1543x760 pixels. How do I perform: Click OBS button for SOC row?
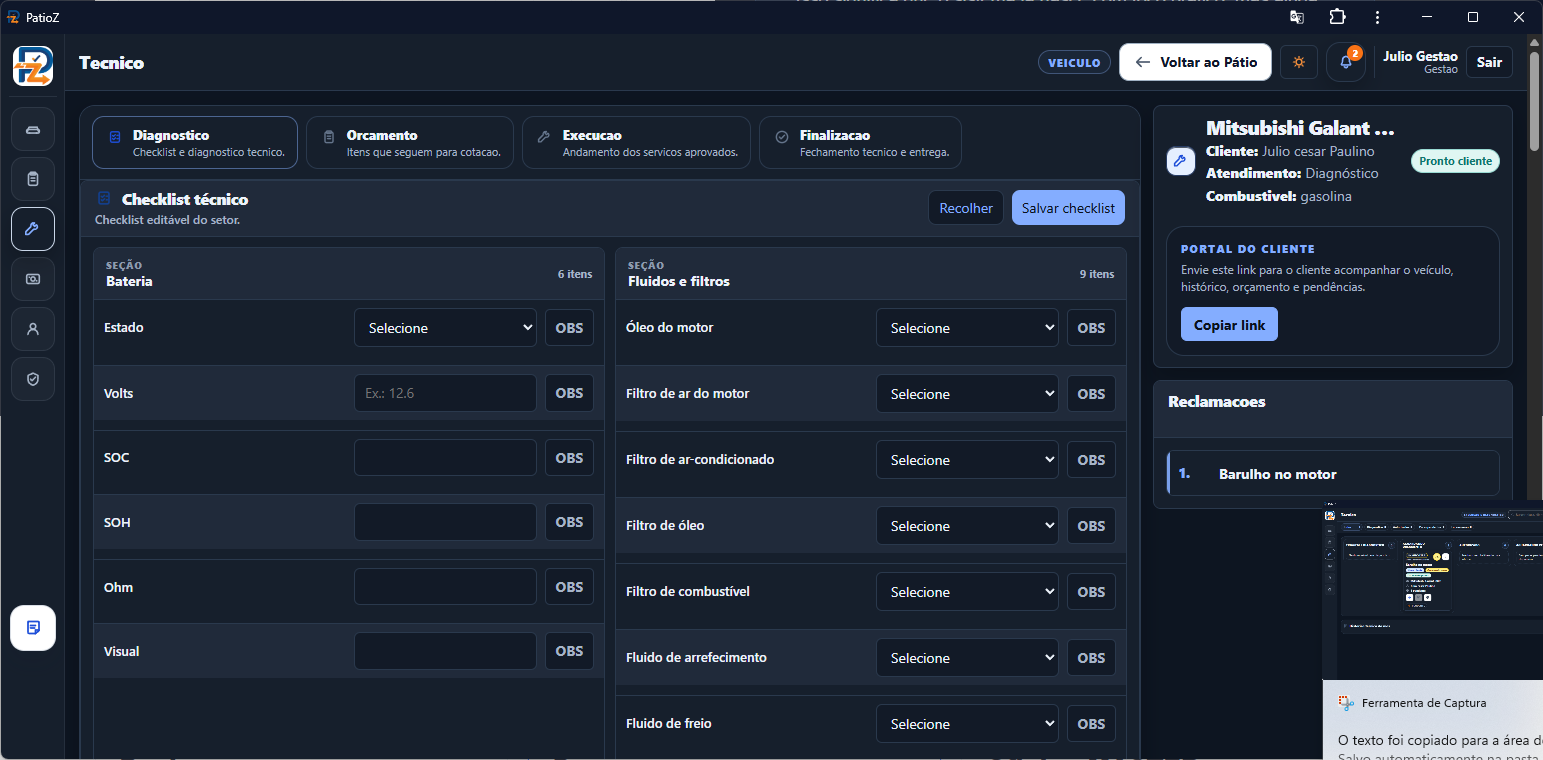(569, 458)
